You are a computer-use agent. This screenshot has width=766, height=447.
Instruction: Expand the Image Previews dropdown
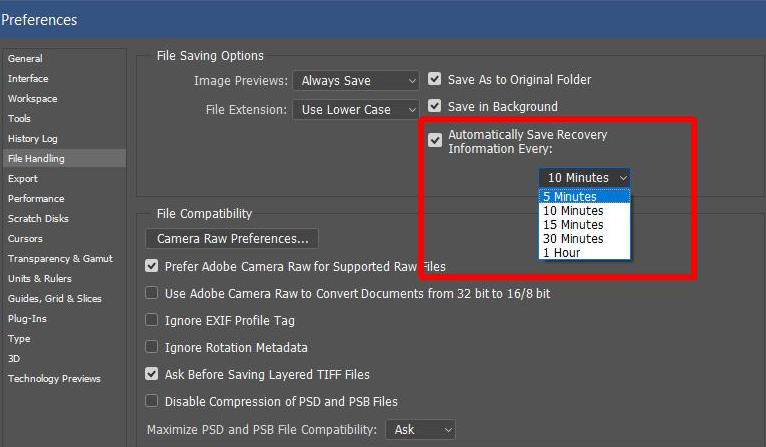pos(356,81)
